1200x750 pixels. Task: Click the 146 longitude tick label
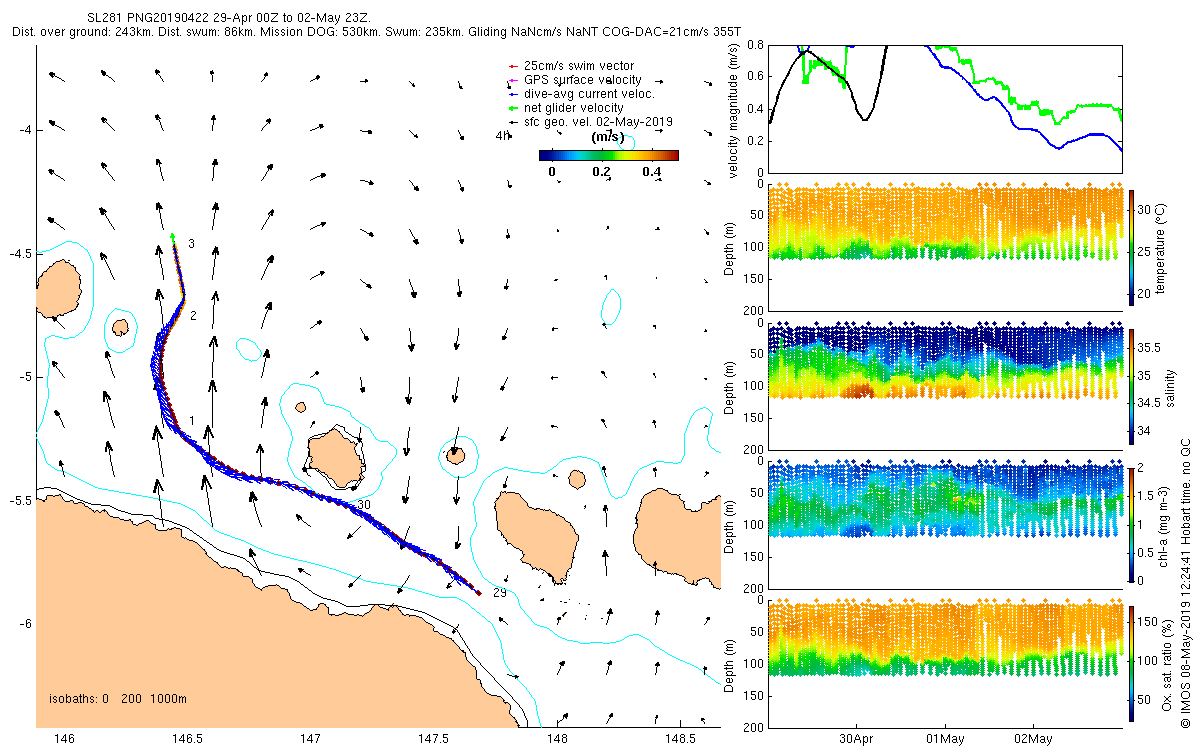tap(64, 739)
